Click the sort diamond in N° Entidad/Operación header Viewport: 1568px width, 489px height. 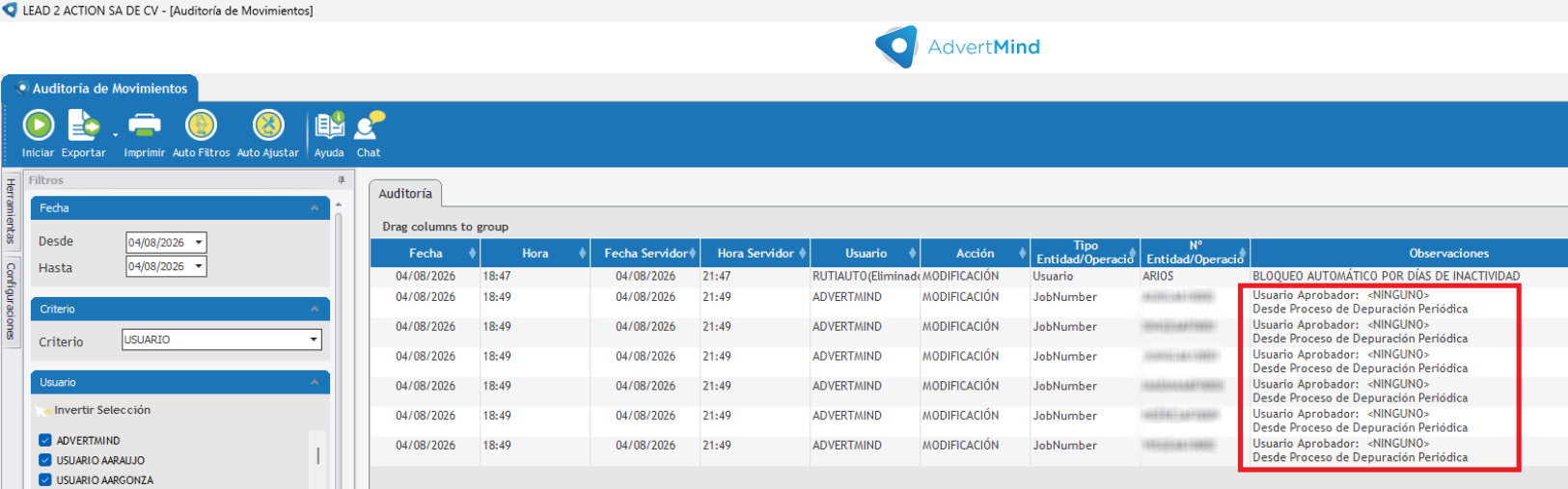coord(1243,253)
